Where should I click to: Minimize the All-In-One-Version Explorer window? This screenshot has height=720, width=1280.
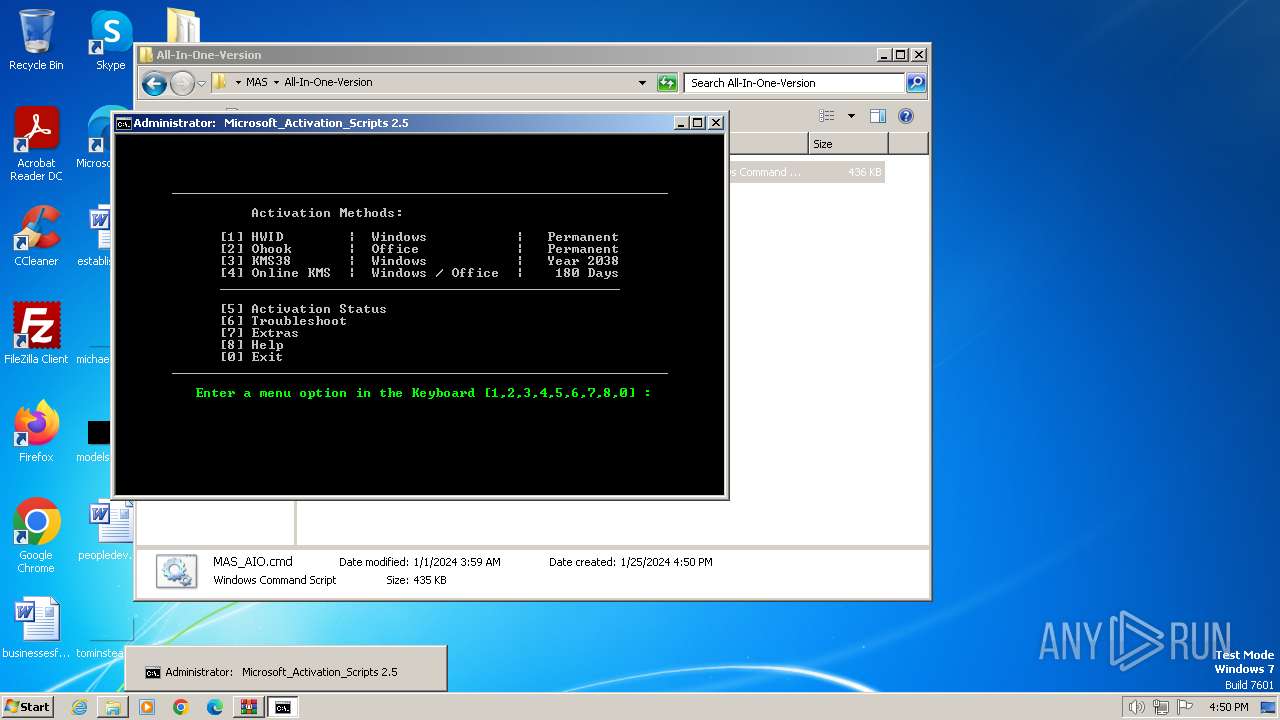coord(883,55)
